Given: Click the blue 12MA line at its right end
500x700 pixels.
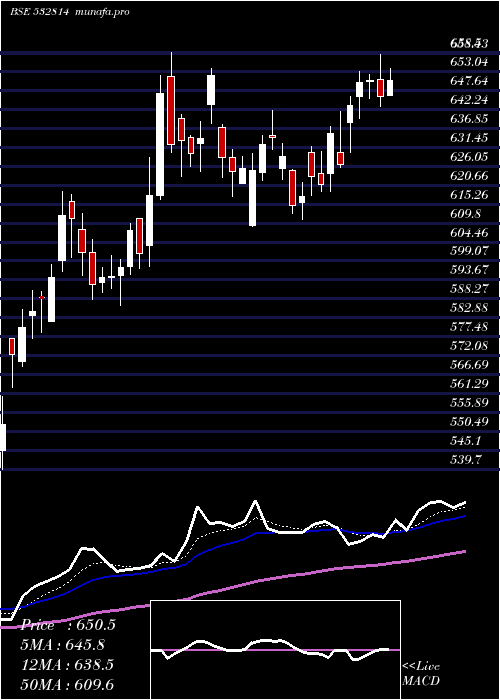Looking at the screenshot, I should coord(463,517).
